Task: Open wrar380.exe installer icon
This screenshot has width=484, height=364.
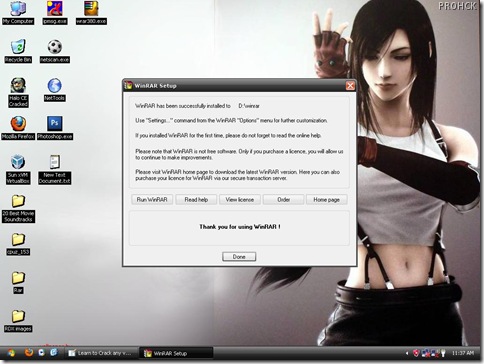Action: pos(91,13)
